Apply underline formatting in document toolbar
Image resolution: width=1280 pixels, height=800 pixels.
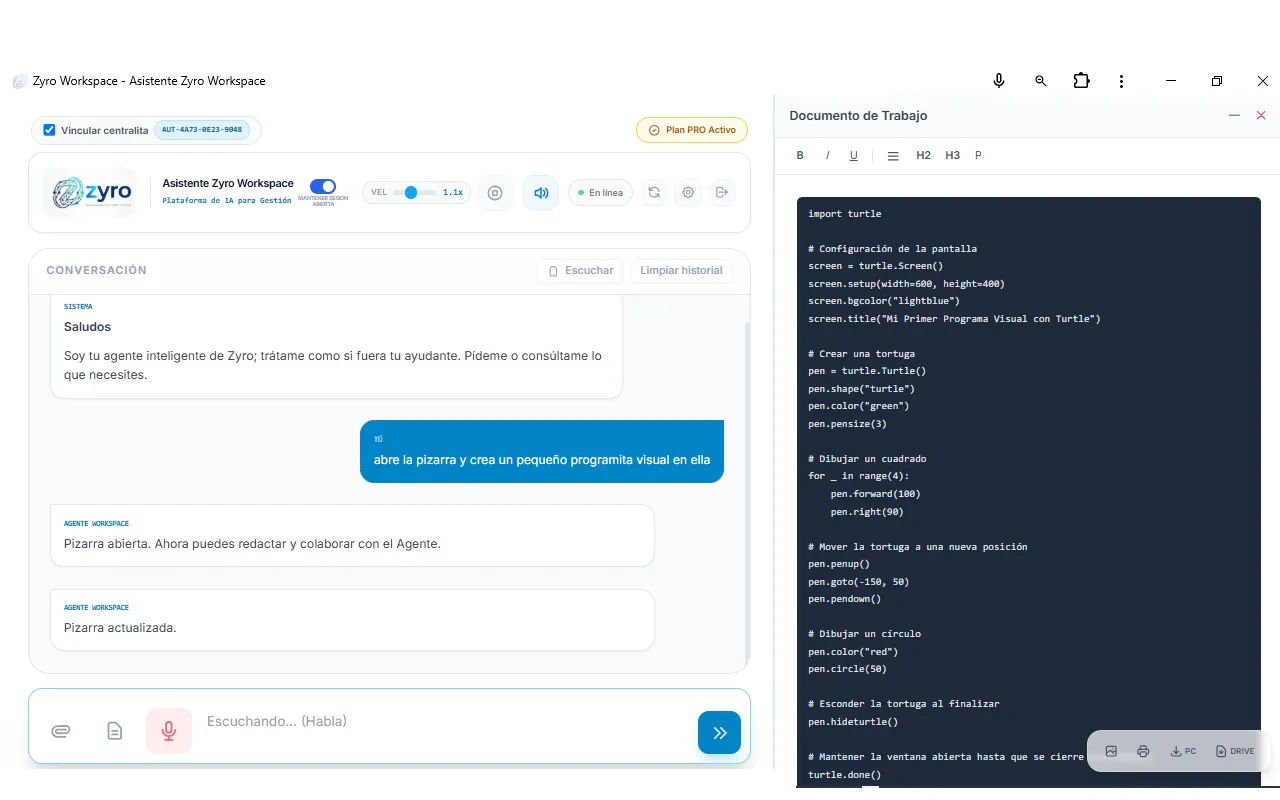(x=853, y=155)
